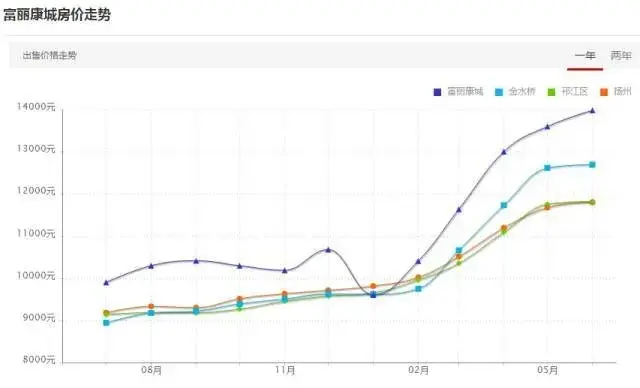Select the final 富丽康城 point near 14000元
The width and height of the screenshot is (640, 388).
point(592,111)
